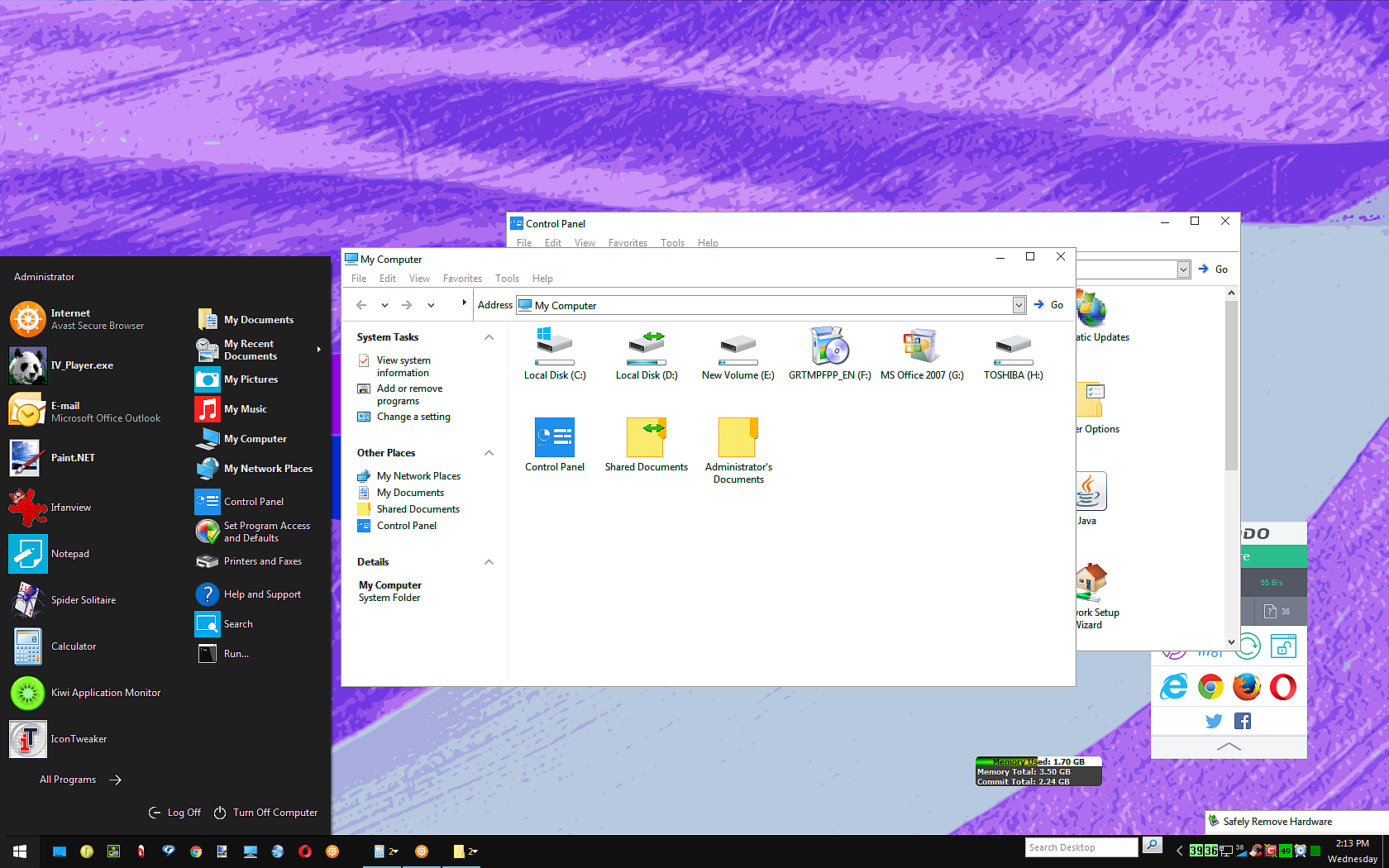
Task: Click Turn Off Computer
Action: coord(266,813)
